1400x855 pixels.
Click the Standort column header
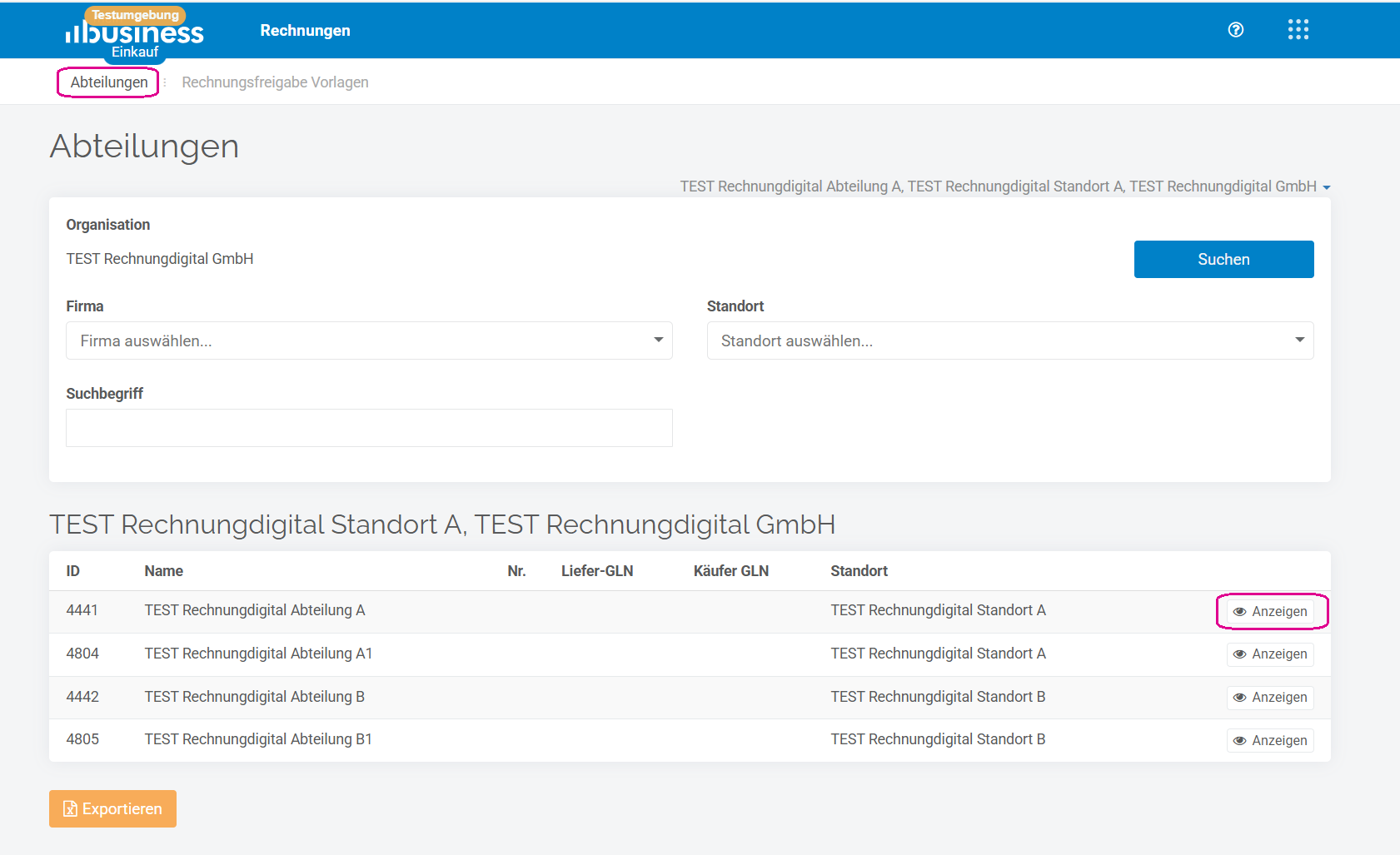(x=859, y=571)
